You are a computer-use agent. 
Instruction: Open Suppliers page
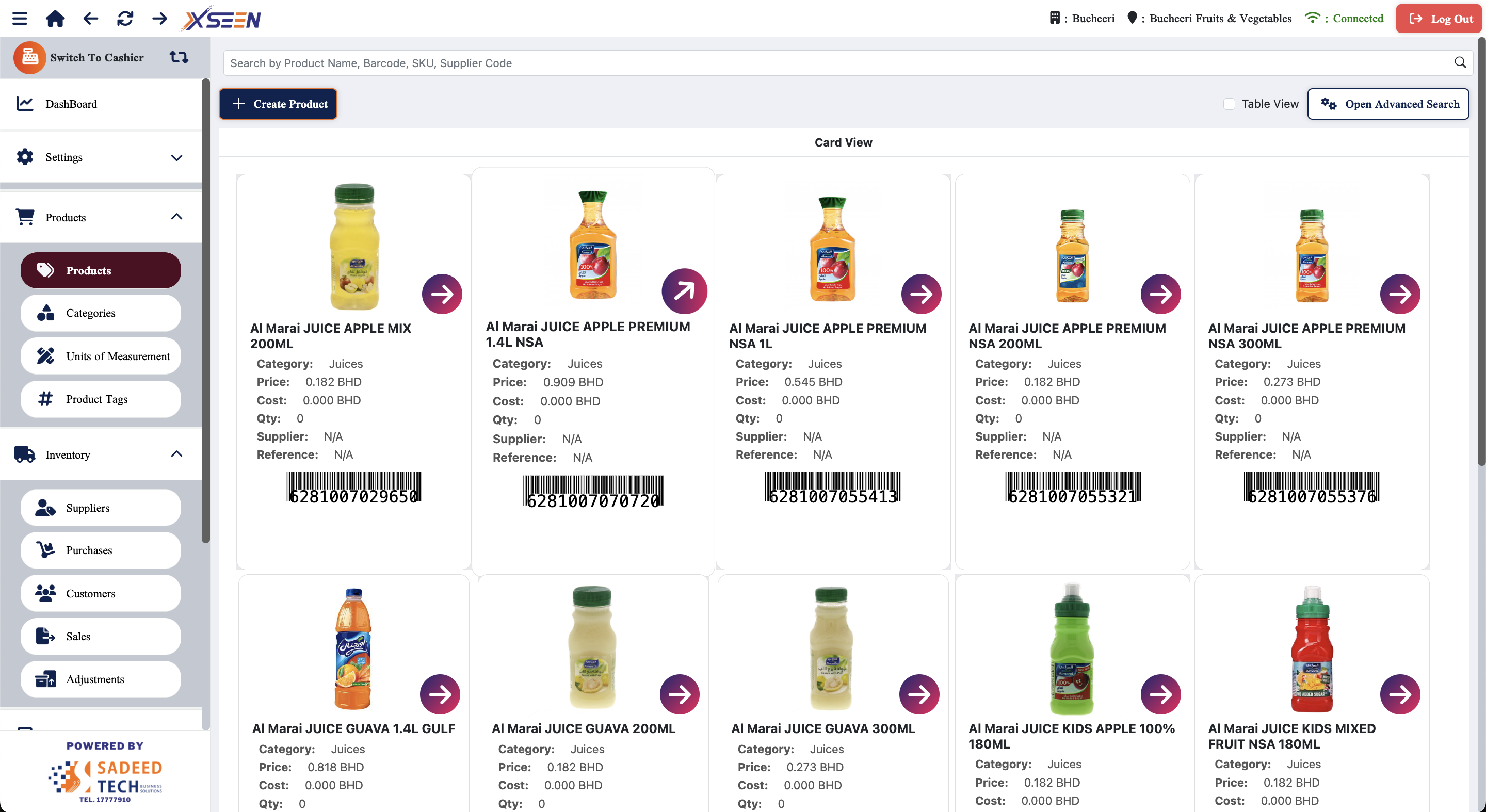(101, 508)
